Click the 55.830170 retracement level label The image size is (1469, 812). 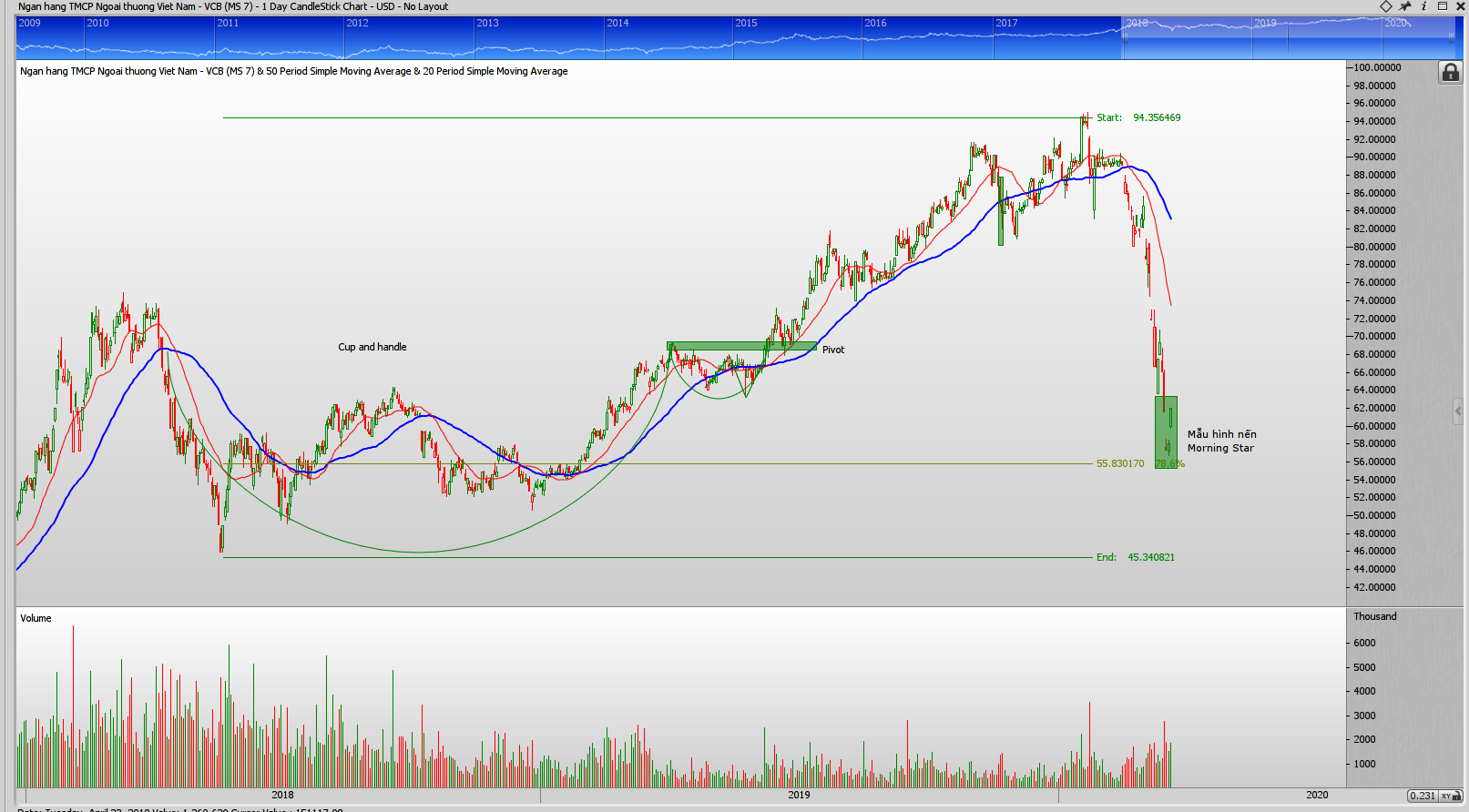(x=1119, y=463)
